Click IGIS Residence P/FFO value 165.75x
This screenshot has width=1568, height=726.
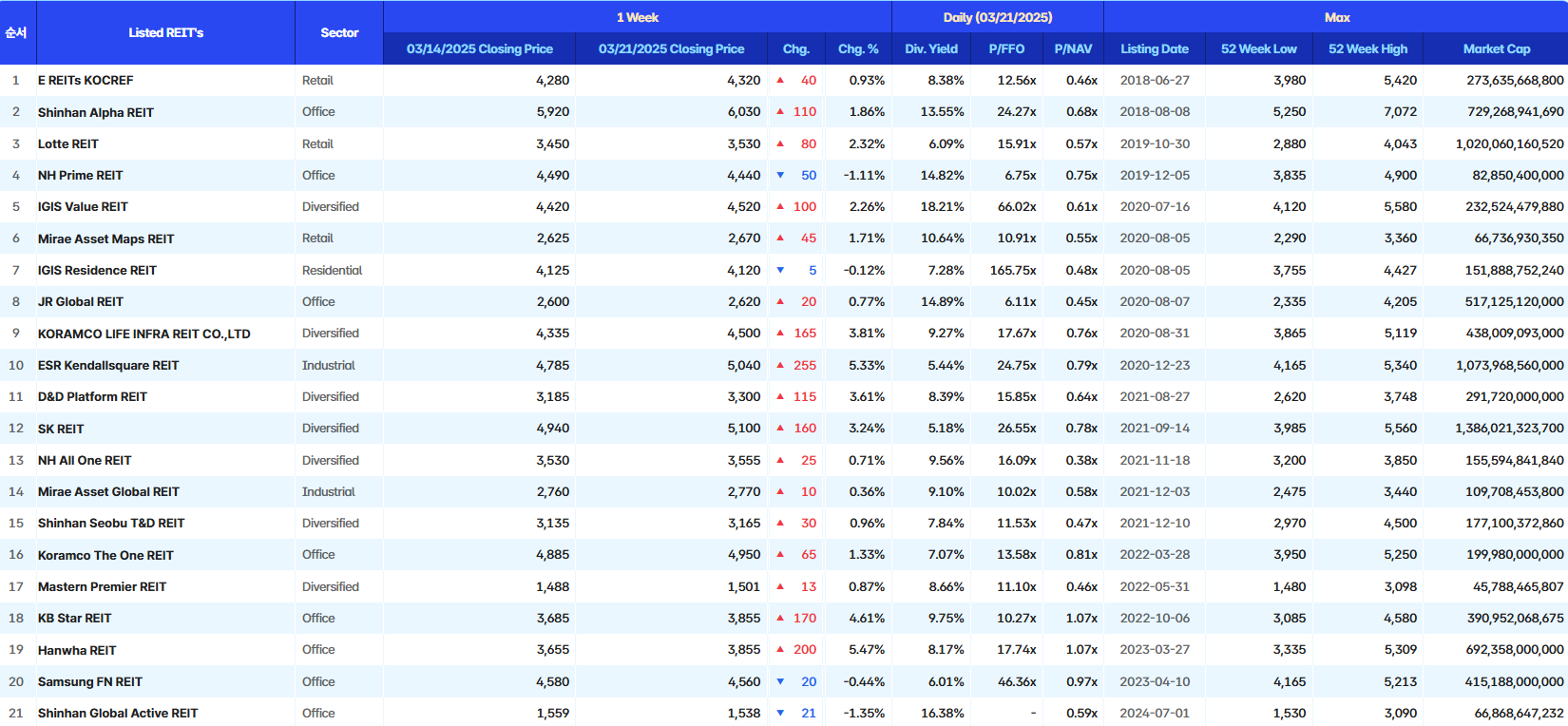1013,270
